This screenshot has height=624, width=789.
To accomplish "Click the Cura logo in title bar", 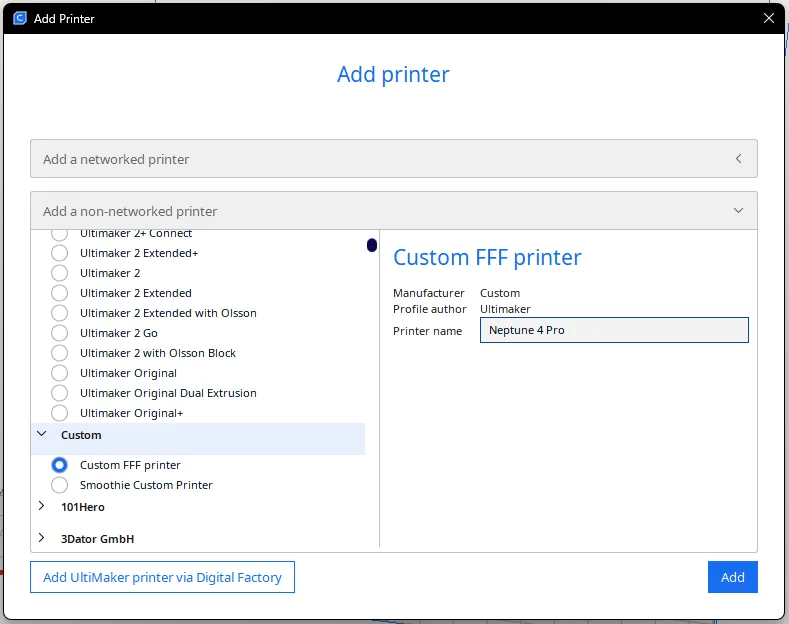I will point(20,19).
